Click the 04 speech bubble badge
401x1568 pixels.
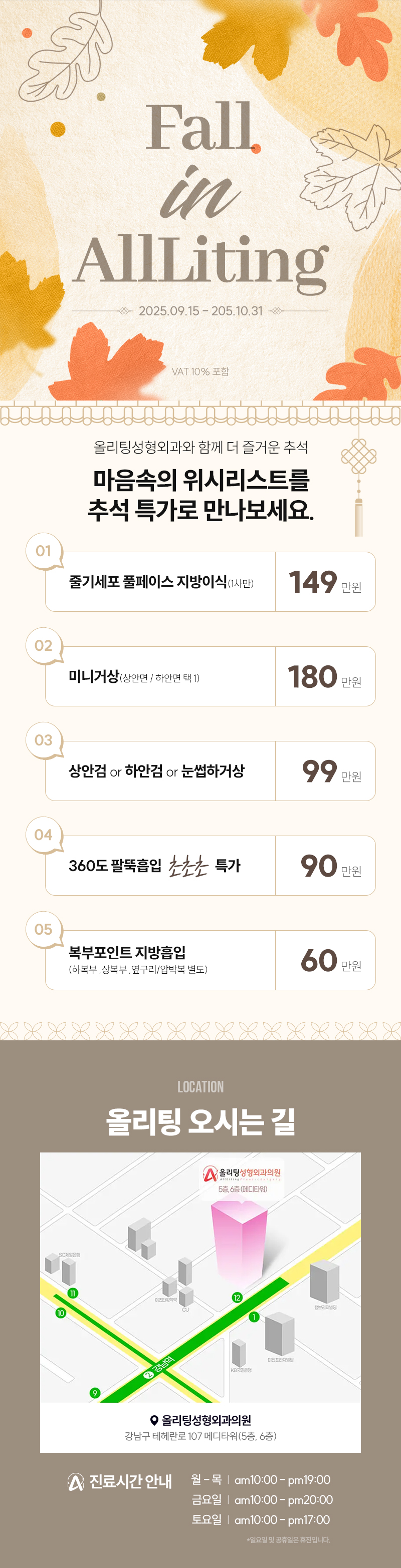point(44,835)
